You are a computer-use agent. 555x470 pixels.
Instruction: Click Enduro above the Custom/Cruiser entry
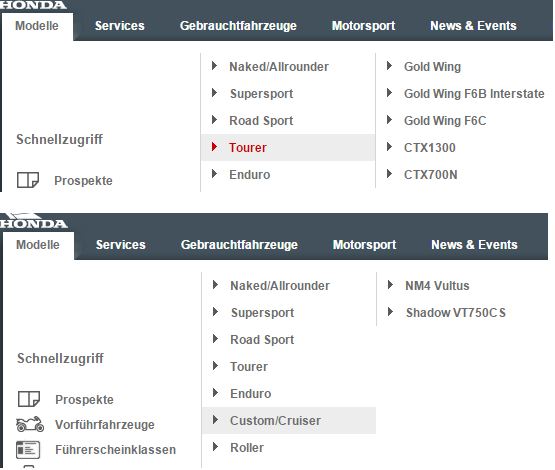click(x=251, y=394)
